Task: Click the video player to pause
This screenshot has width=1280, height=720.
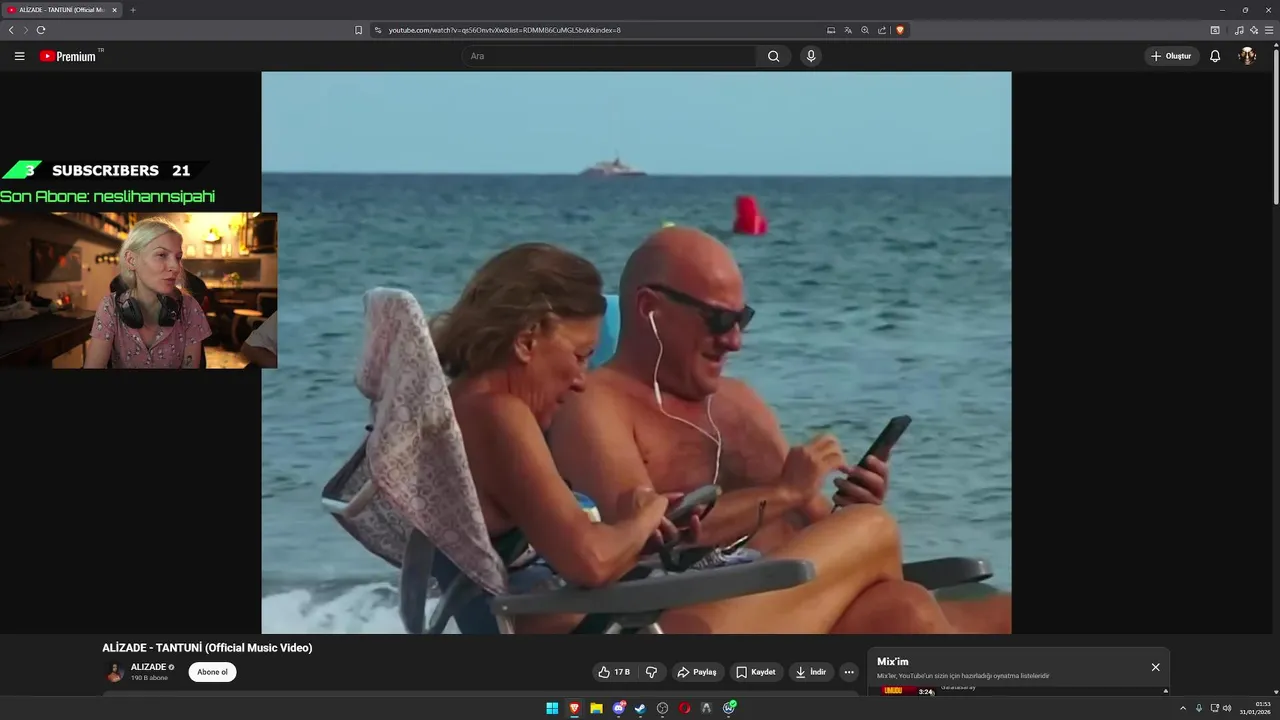Action: 636,352
